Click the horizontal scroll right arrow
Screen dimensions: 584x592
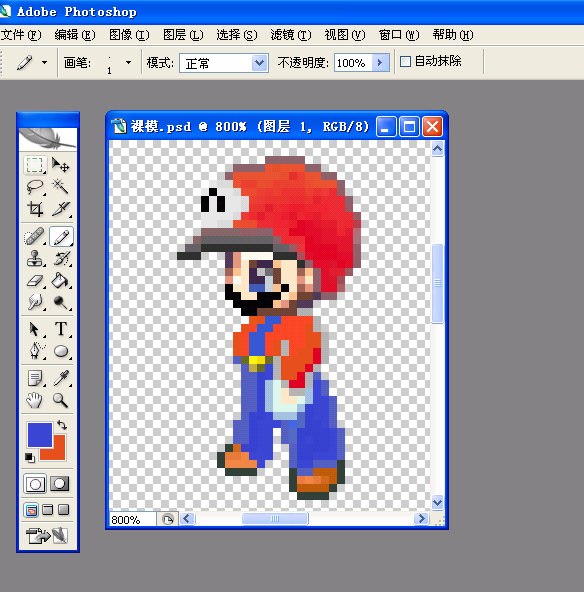421,519
